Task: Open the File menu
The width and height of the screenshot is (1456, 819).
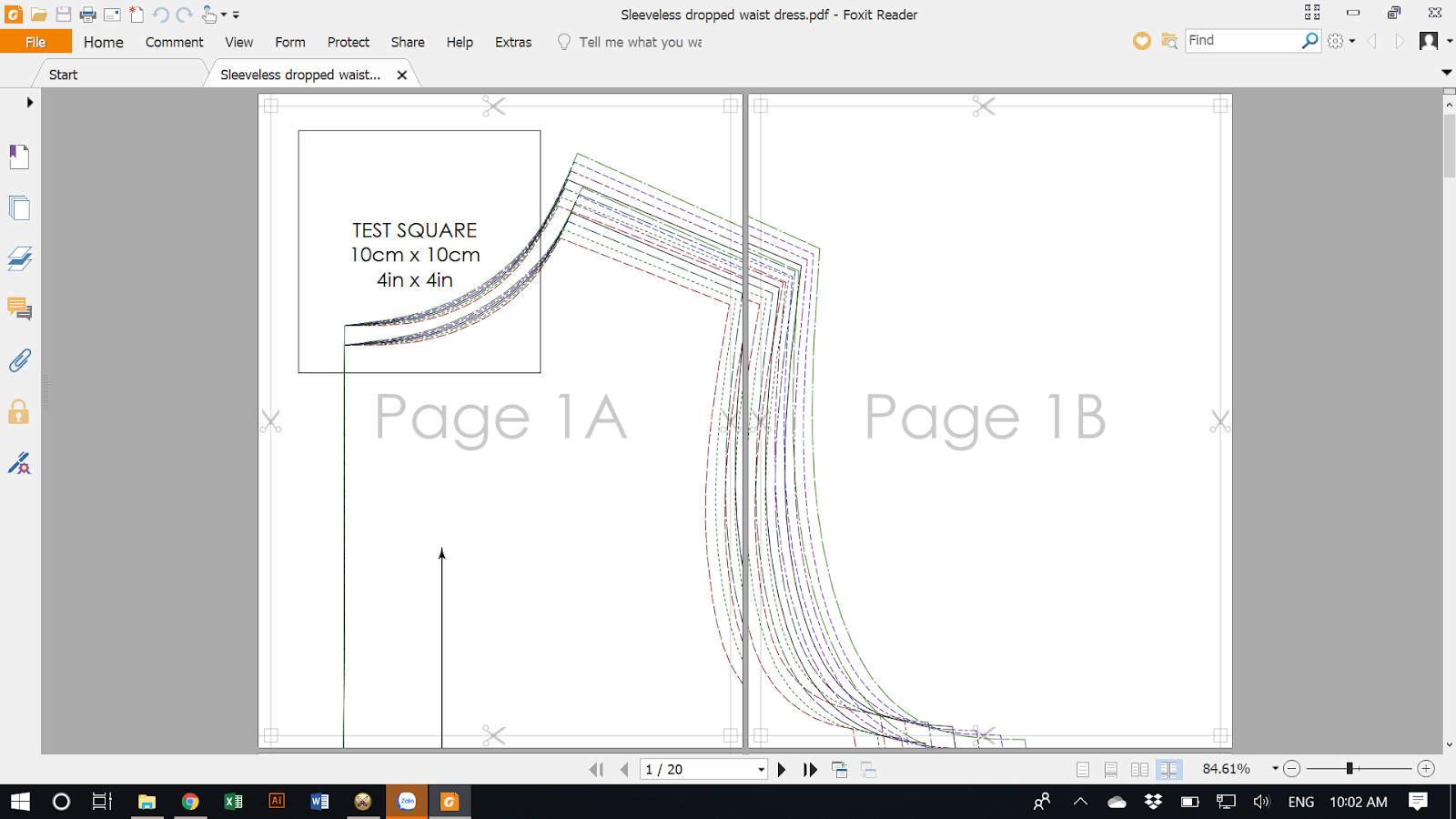Action: [x=35, y=42]
